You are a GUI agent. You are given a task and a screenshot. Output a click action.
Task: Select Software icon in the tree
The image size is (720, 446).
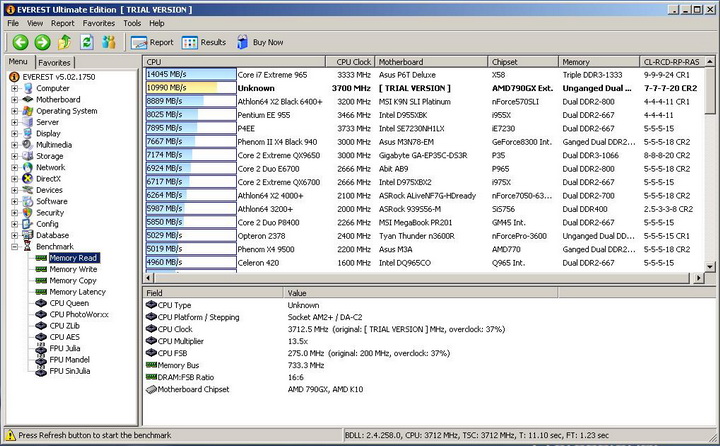click(x=28, y=201)
